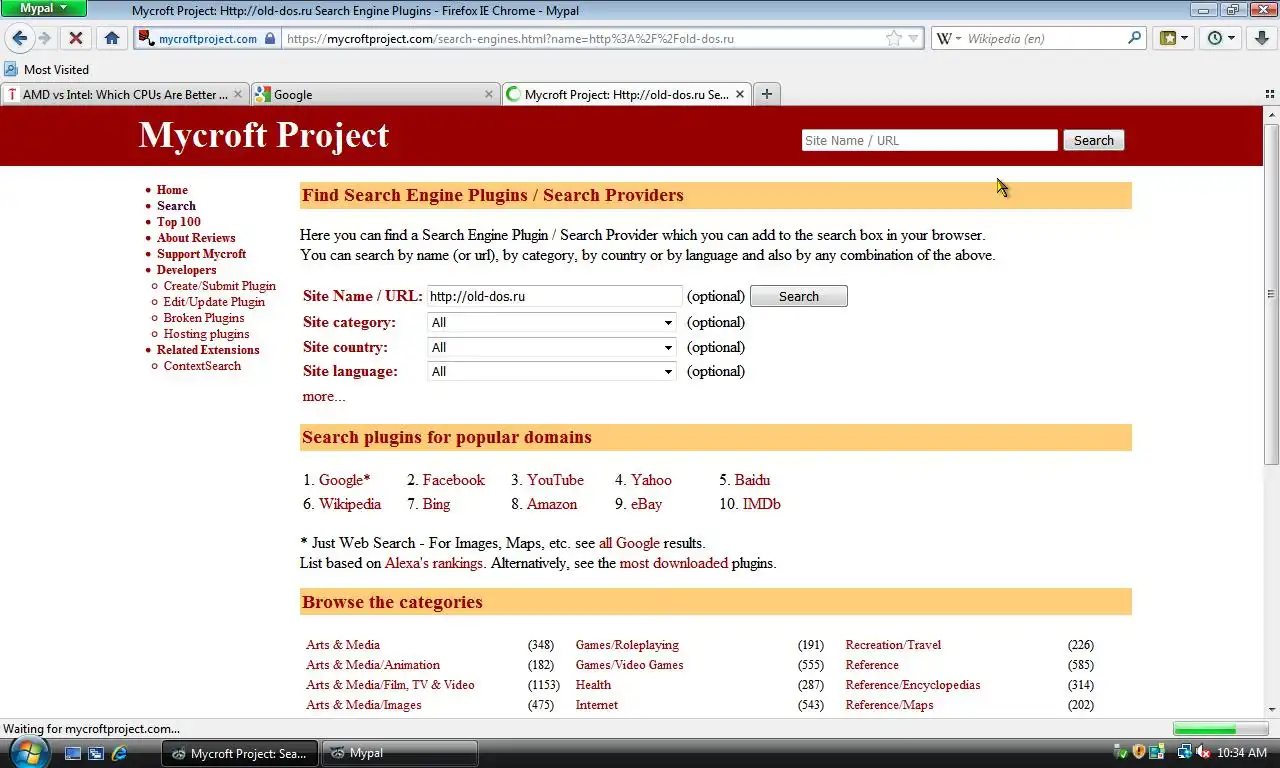Expand the Site country dropdown
The height and width of the screenshot is (768, 1280).
click(x=552, y=347)
